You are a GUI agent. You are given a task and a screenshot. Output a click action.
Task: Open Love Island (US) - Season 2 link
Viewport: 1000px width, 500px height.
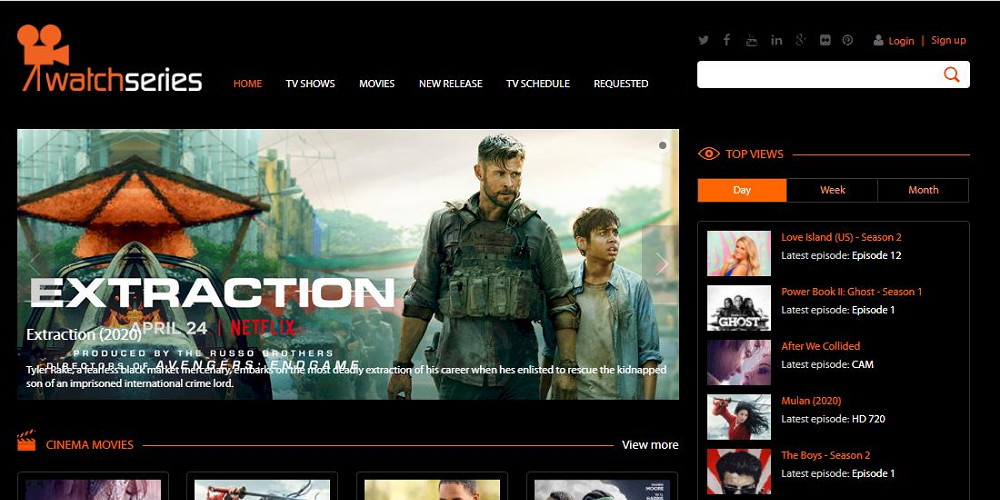point(841,237)
